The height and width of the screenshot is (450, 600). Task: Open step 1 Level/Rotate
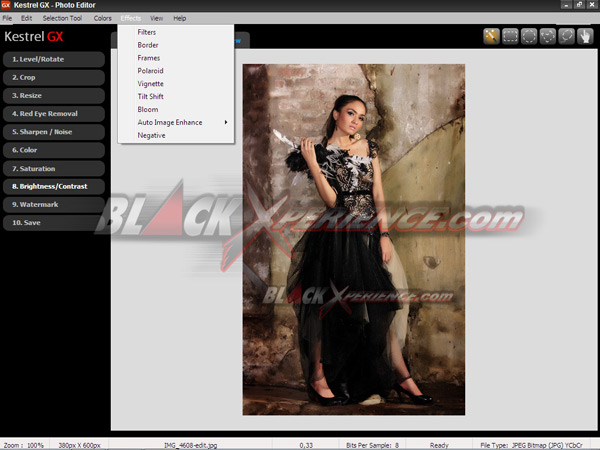pyautogui.click(x=54, y=59)
